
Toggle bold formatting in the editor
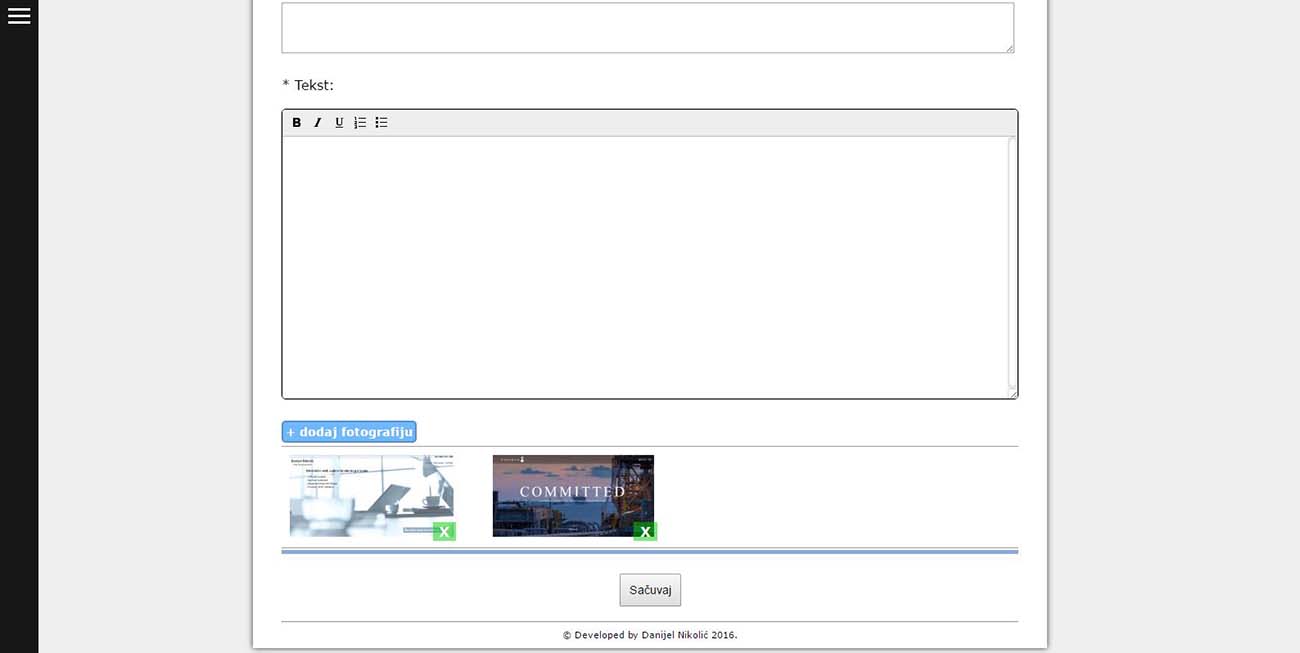pyautogui.click(x=297, y=123)
